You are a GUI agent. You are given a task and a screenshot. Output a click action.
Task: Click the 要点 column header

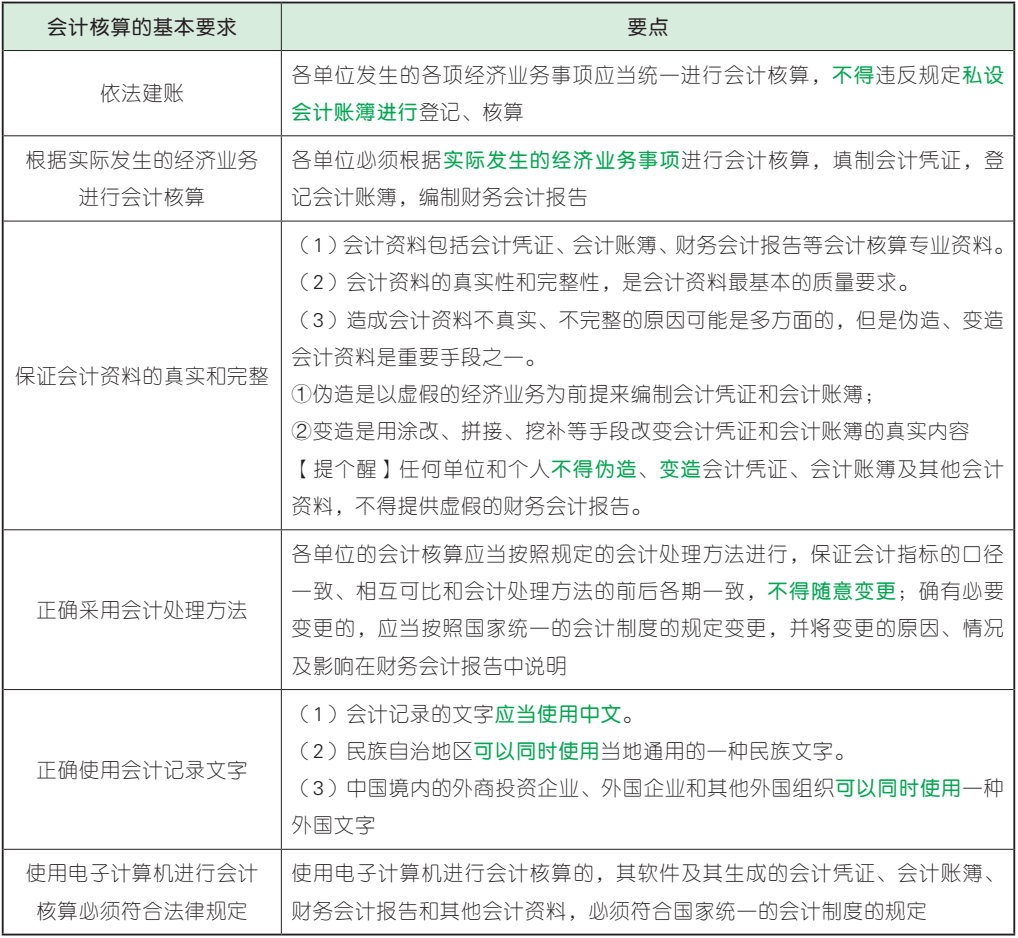(650, 26)
